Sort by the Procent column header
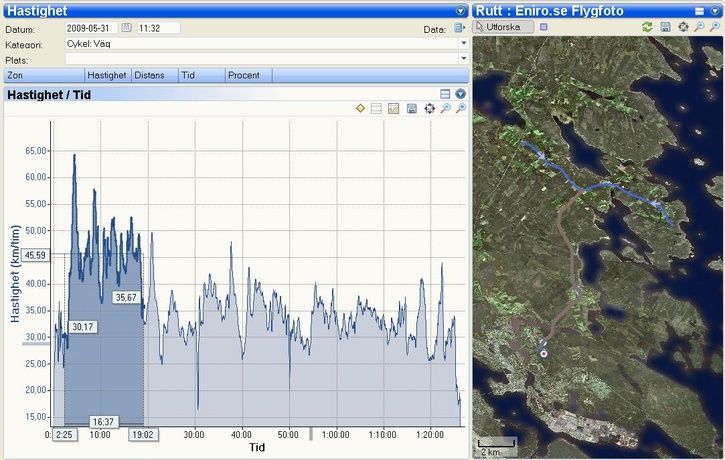This screenshot has height=460, width=725. click(x=244, y=75)
